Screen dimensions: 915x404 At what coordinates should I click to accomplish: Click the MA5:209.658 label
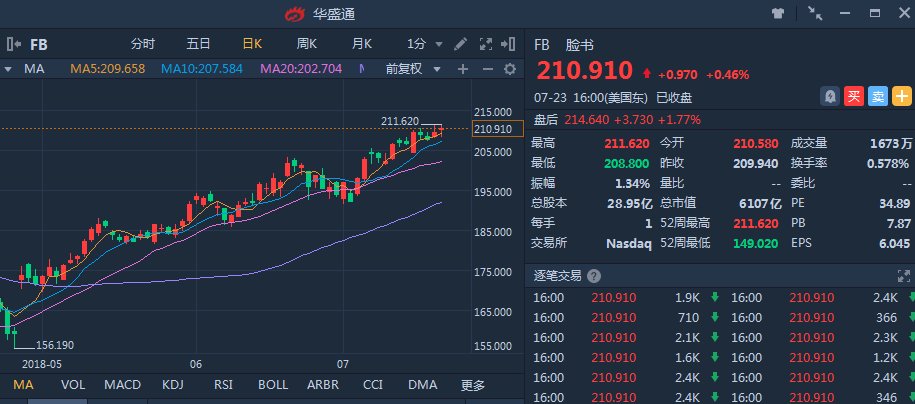tap(107, 69)
